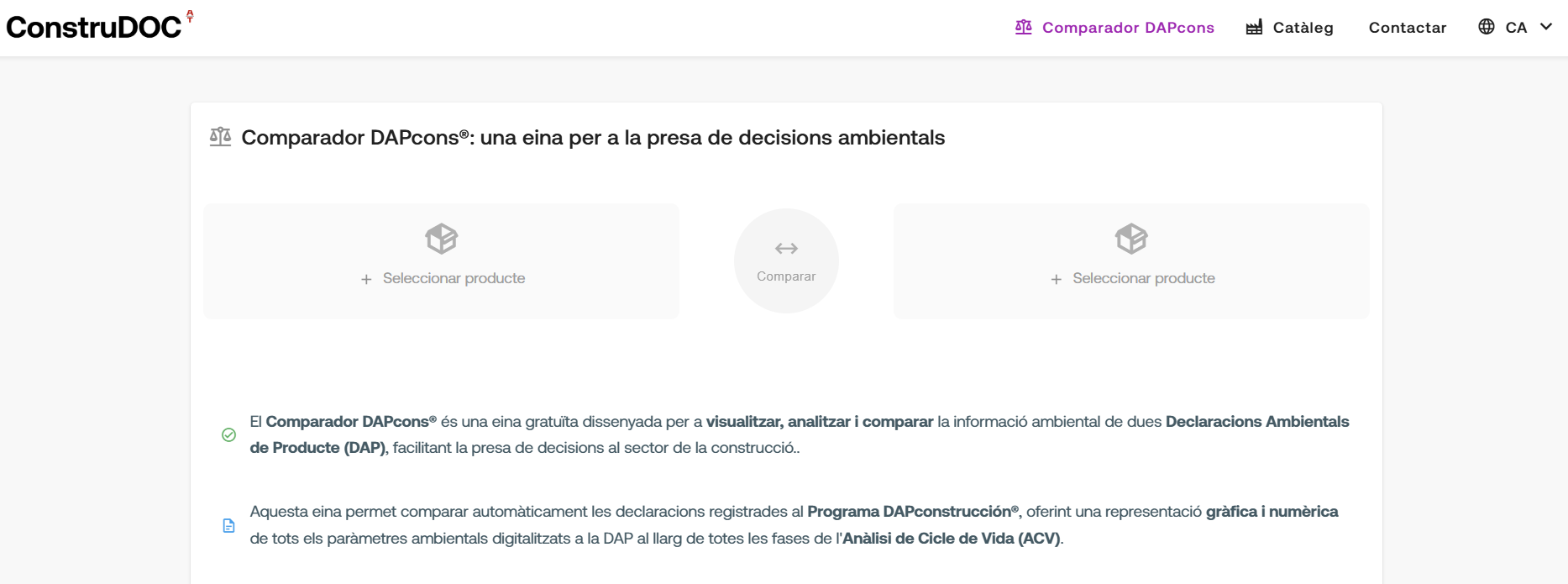Click the box icon in the right product slot
Viewport: 1568px width, 584px height.
pyautogui.click(x=1131, y=239)
